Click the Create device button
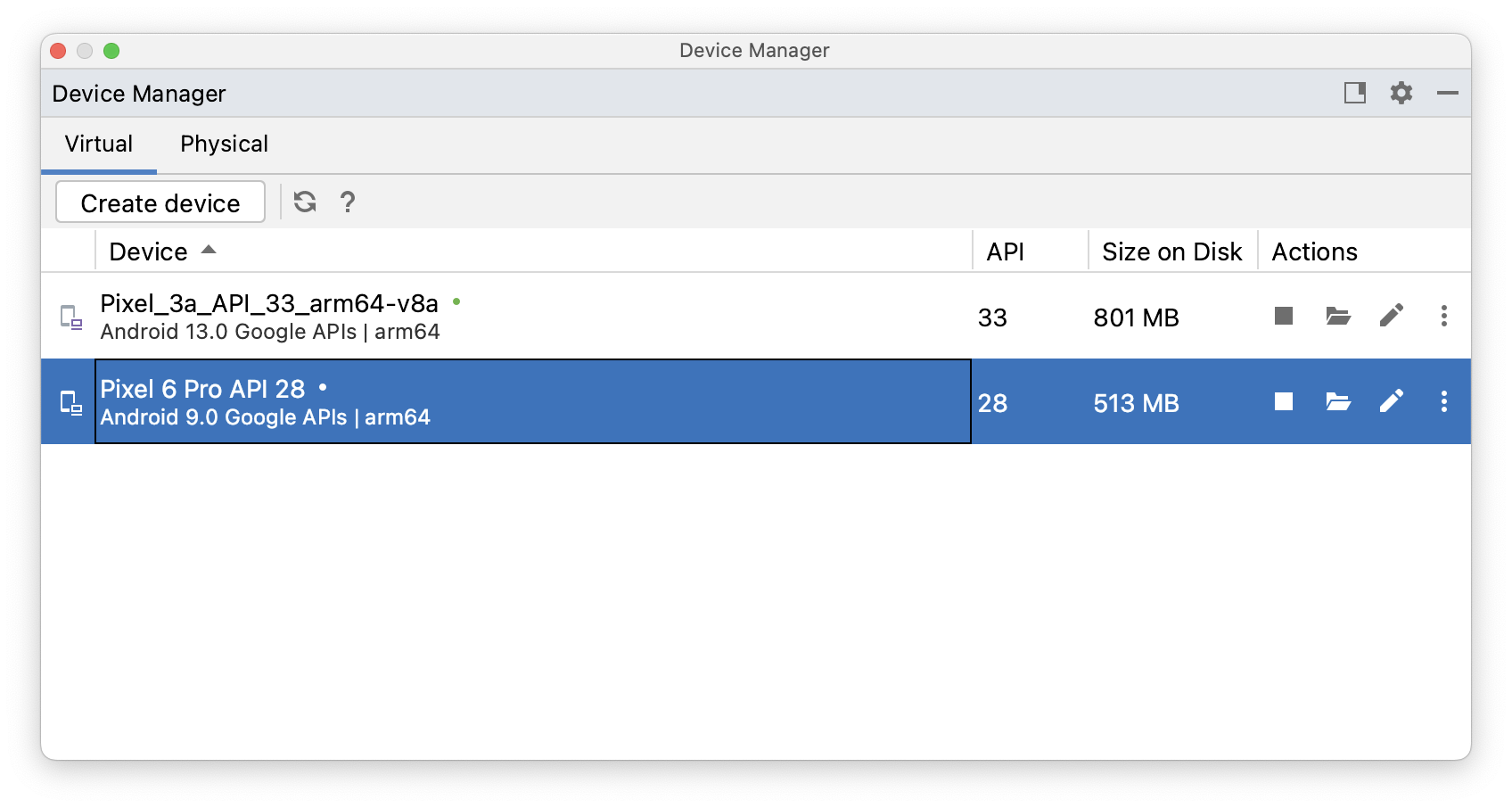 click(x=160, y=202)
